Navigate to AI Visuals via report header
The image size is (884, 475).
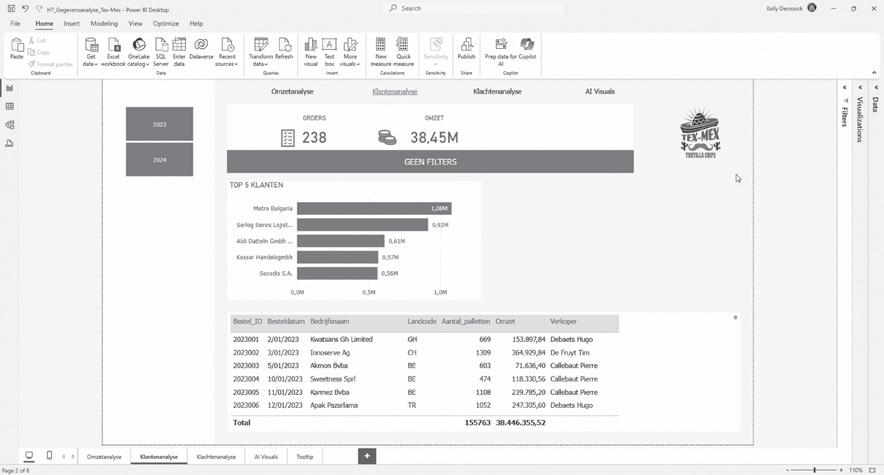coord(600,91)
